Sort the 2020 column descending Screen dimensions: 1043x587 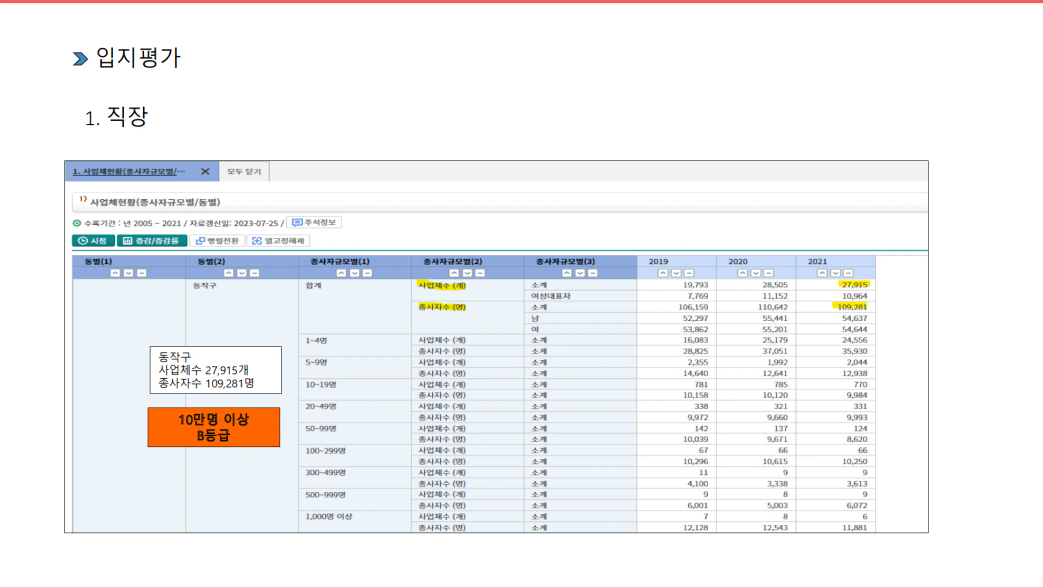coord(756,273)
